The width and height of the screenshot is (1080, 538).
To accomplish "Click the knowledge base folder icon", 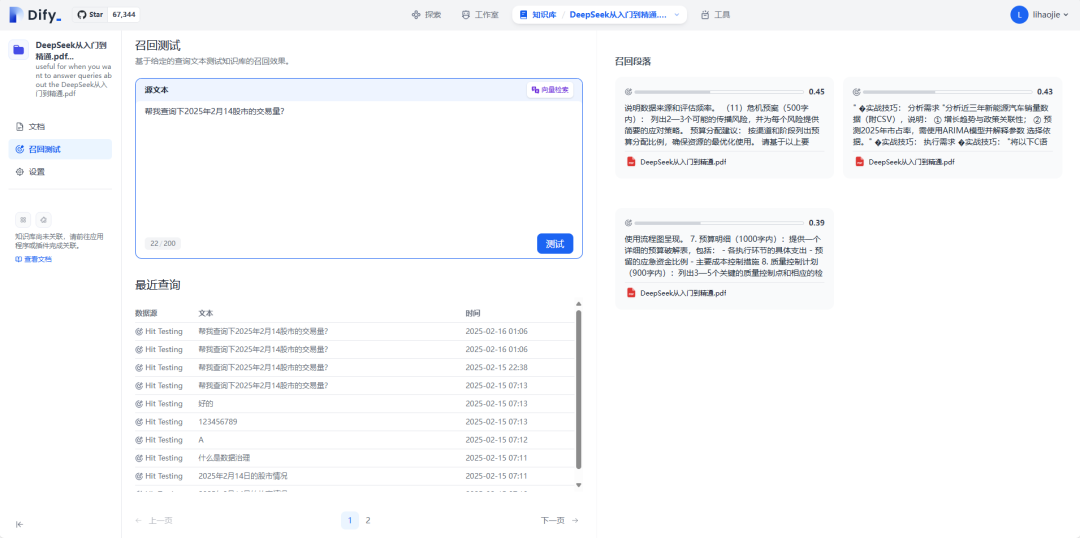I will [x=19, y=50].
